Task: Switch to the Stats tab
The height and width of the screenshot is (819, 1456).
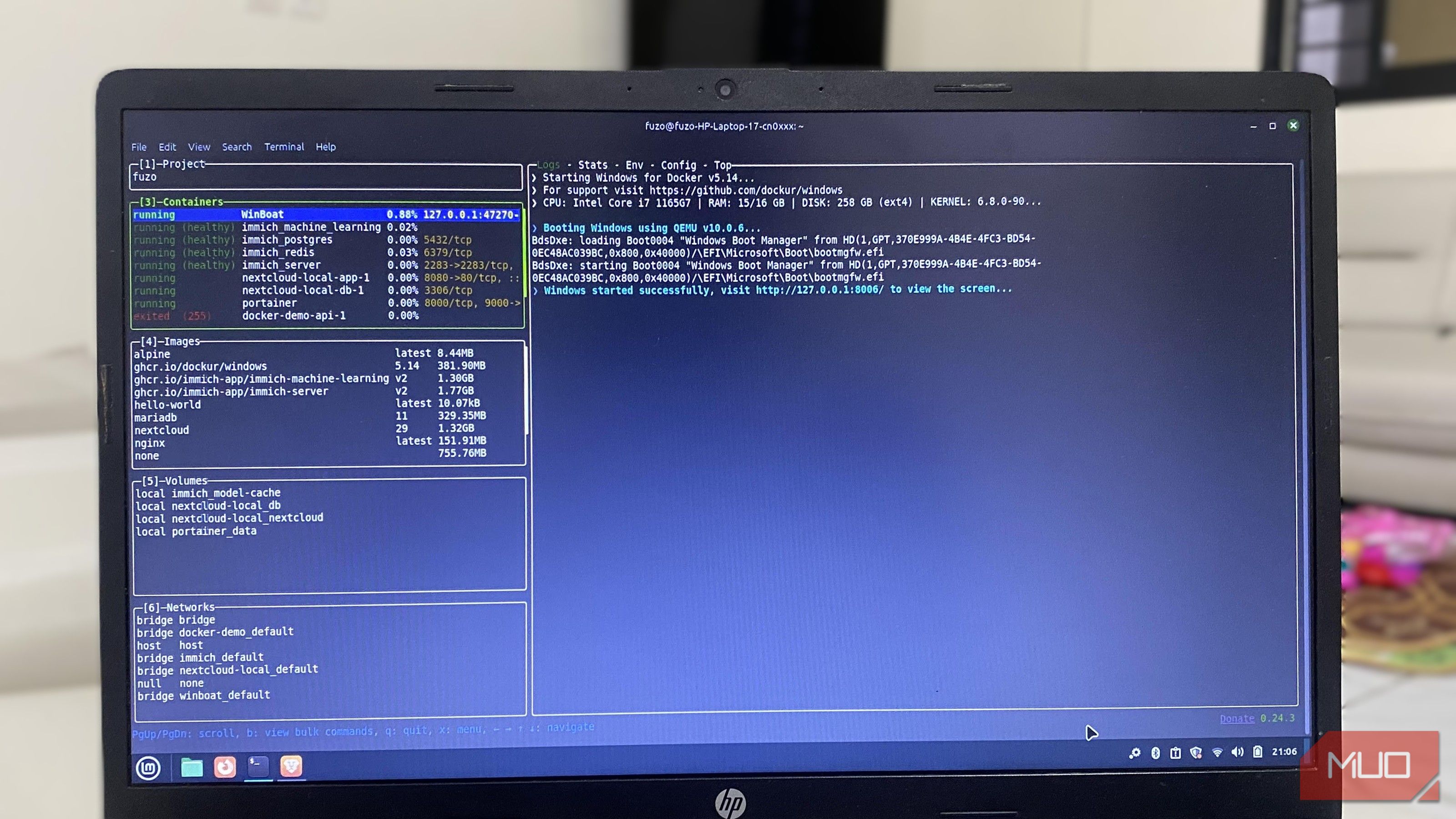Action: tap(592, 165)
